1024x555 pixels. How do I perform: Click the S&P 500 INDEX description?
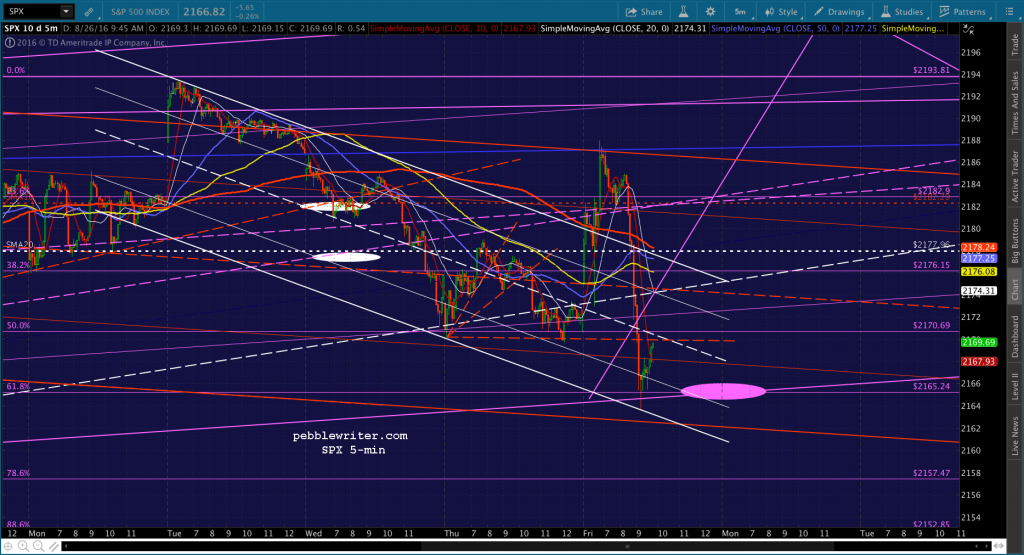(140, 12)
